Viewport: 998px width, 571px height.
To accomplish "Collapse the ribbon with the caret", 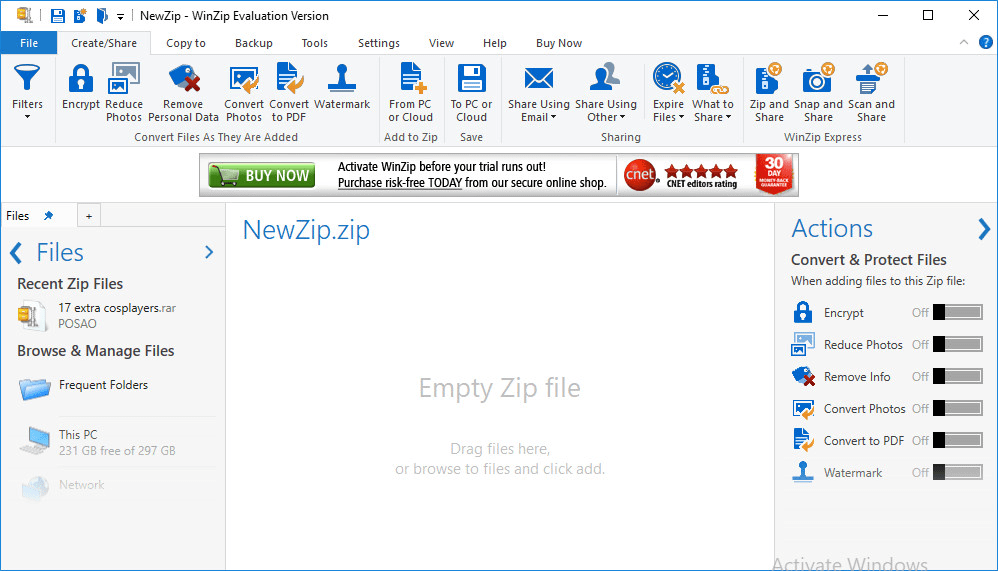I will (x=964, y=43).
